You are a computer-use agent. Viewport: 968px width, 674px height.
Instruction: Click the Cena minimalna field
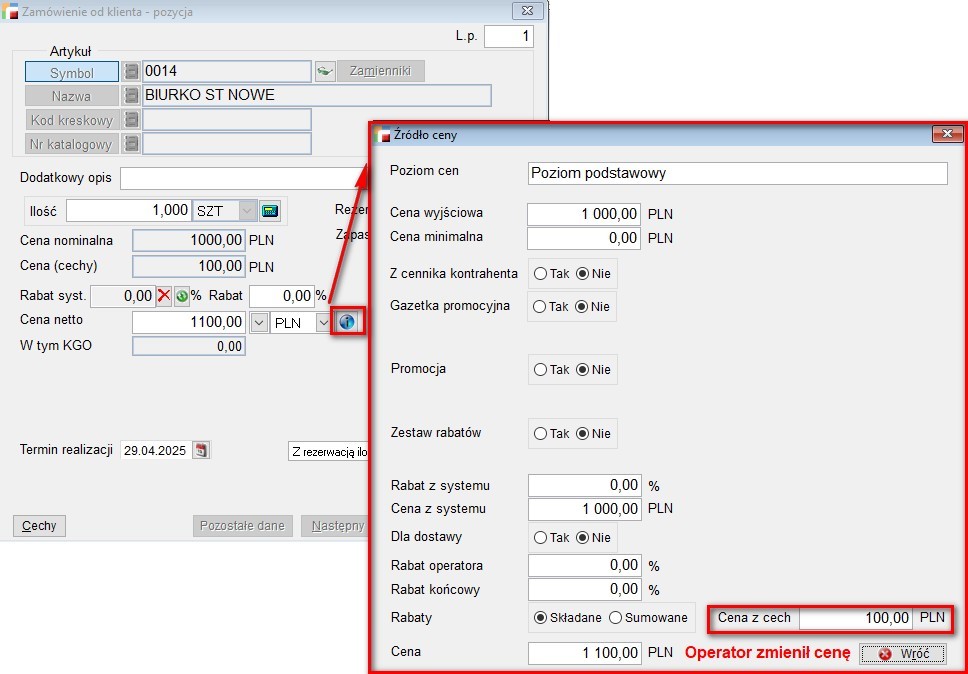584,238
